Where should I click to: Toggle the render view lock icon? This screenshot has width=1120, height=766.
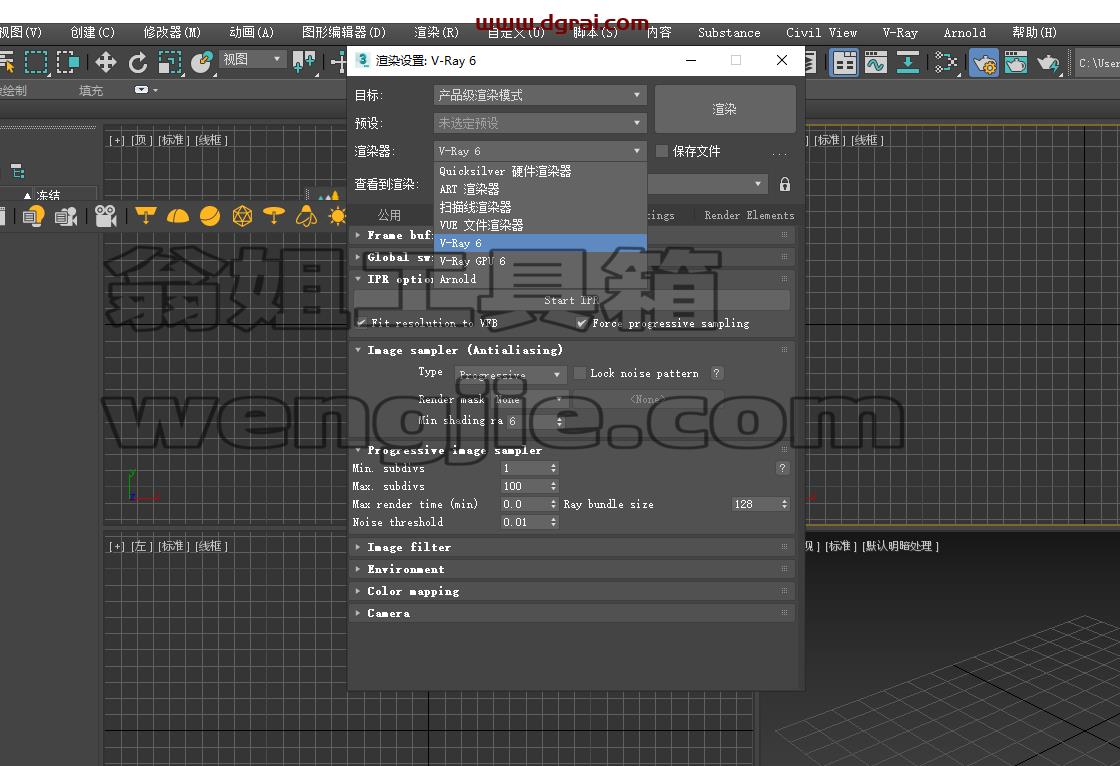(x=785, y=184)
